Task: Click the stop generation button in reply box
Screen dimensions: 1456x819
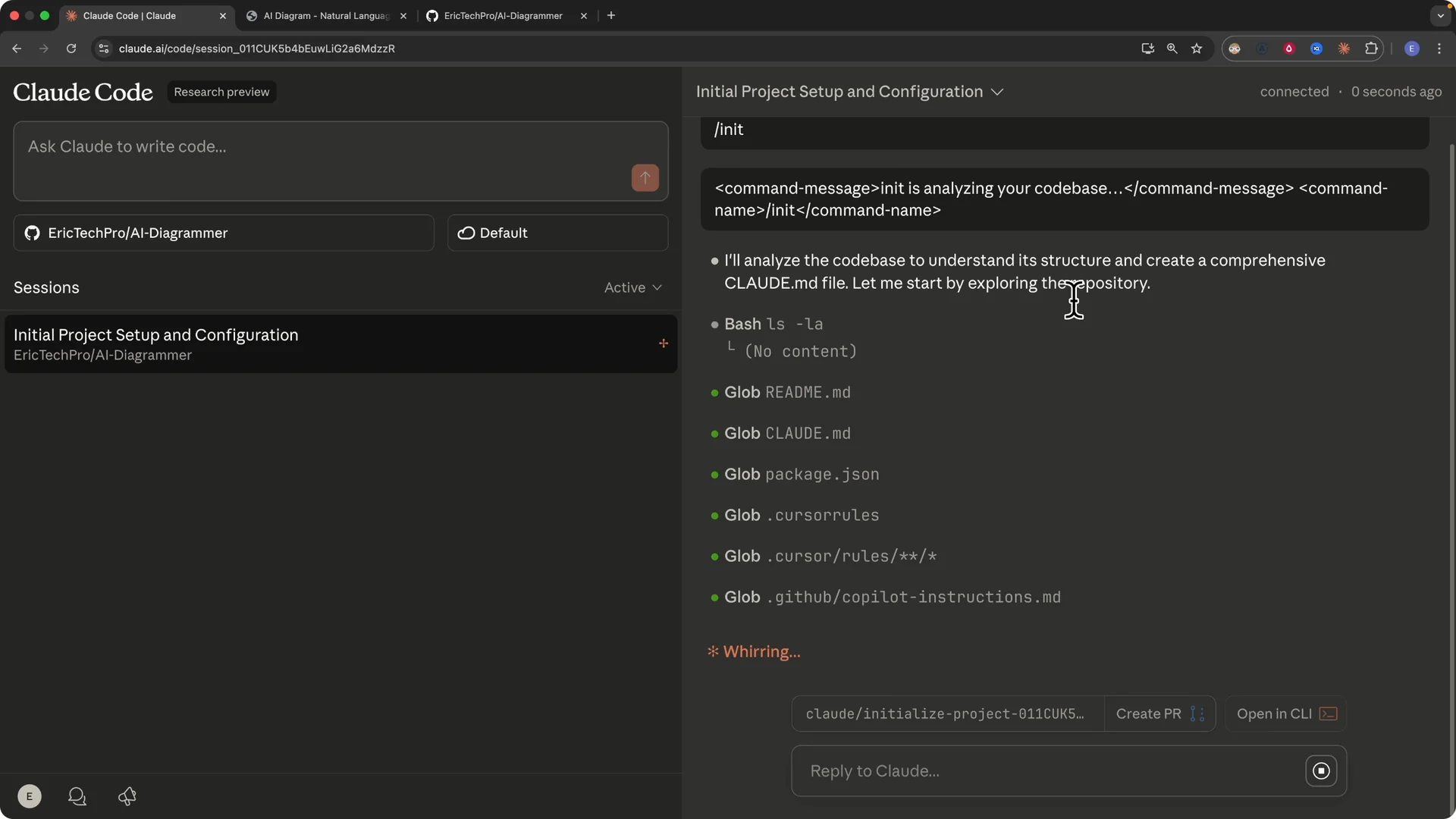Action: (x=1321, y=771)
